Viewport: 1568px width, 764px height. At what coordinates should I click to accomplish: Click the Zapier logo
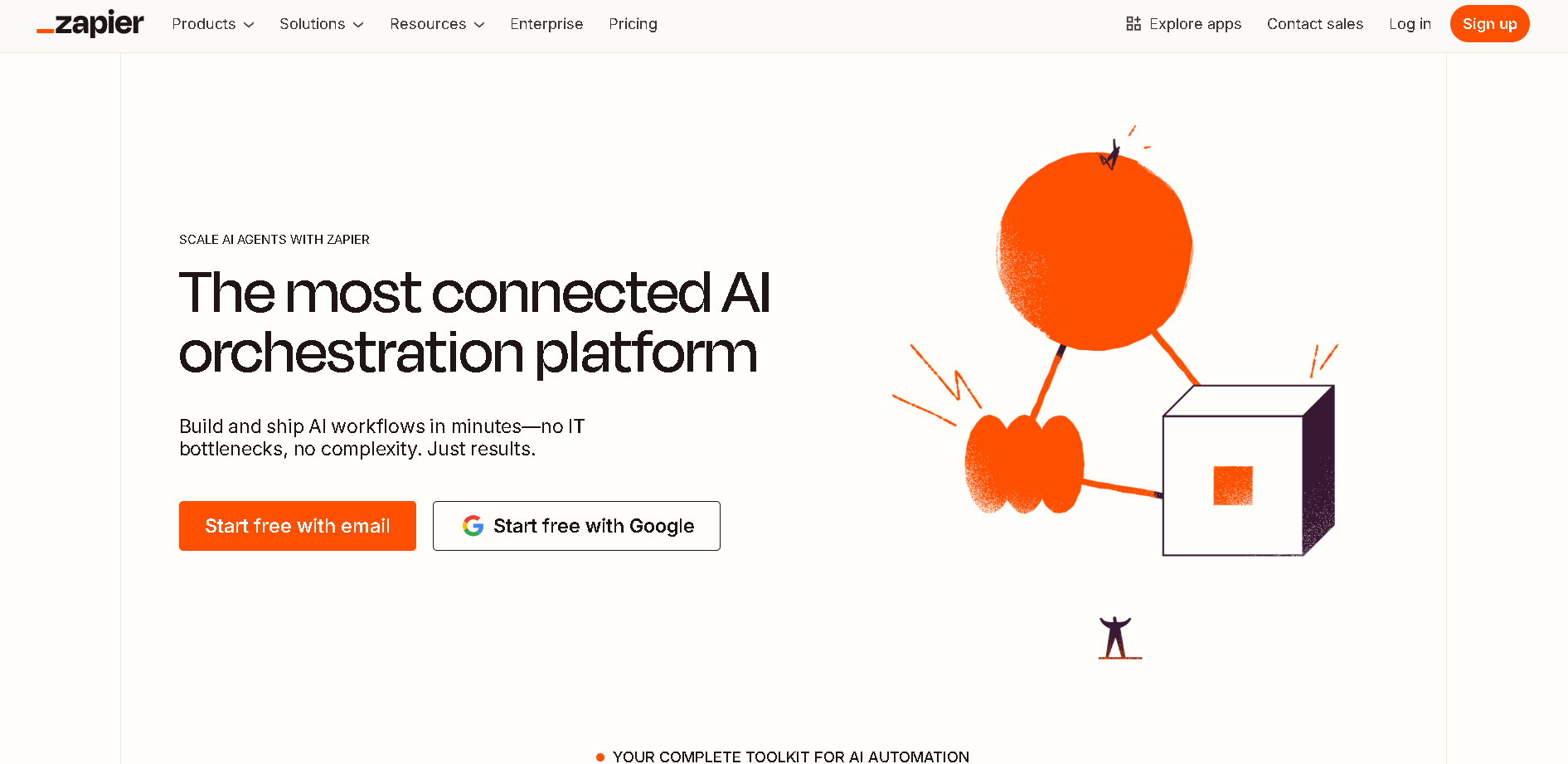[89, 23]
